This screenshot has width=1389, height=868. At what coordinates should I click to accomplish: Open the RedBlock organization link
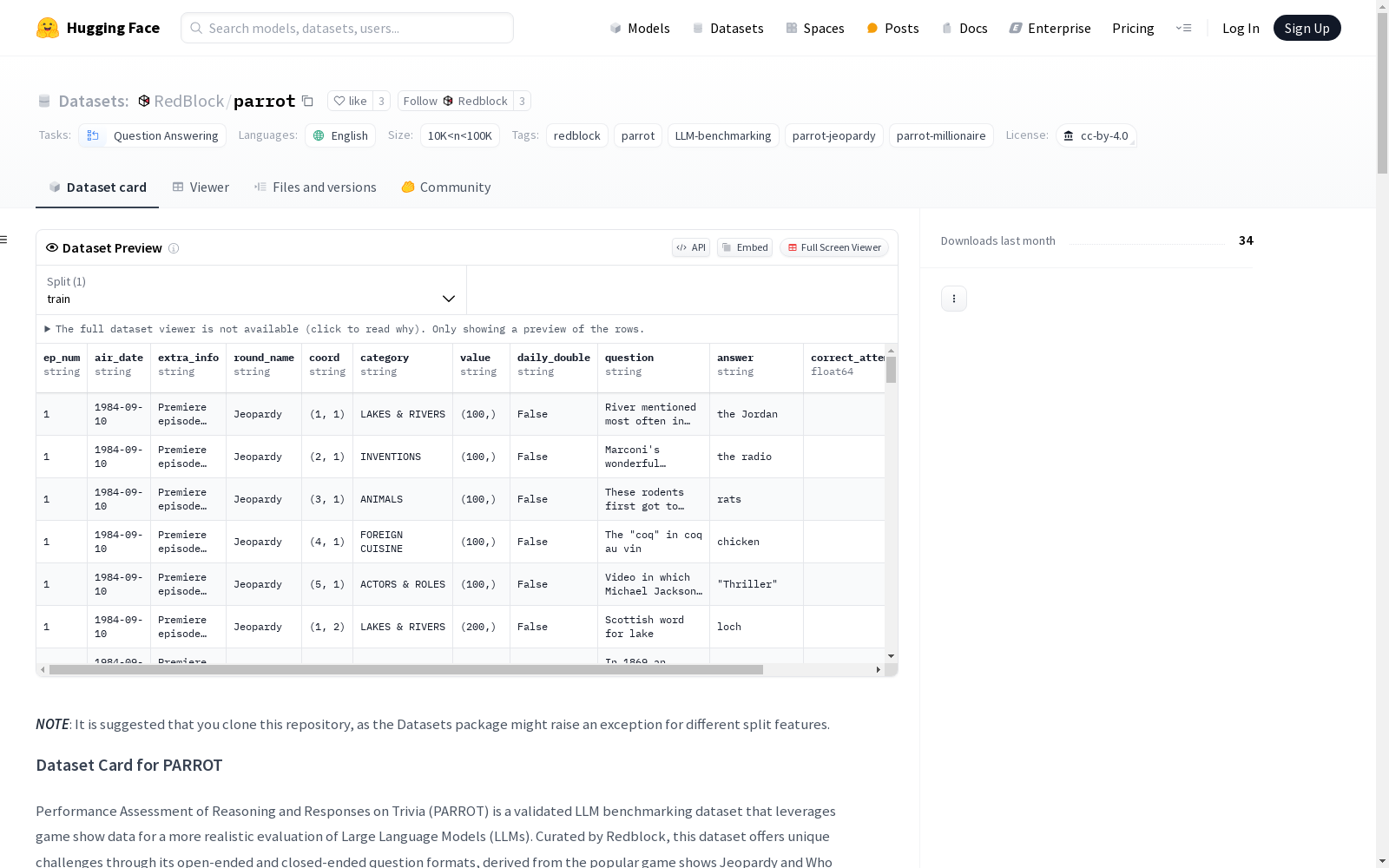(188, 101)
